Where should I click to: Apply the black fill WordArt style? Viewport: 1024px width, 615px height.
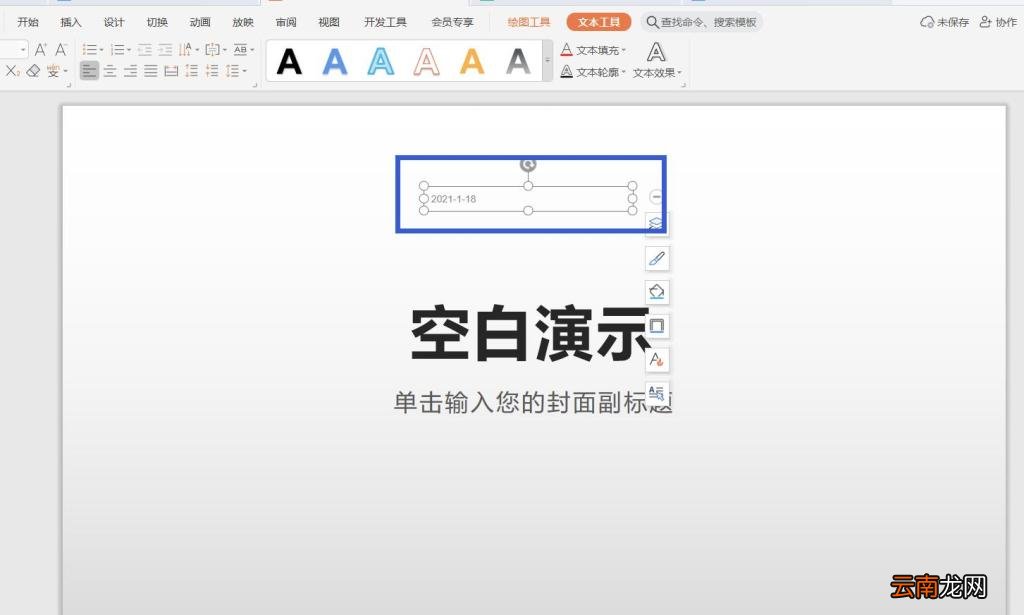289,62
